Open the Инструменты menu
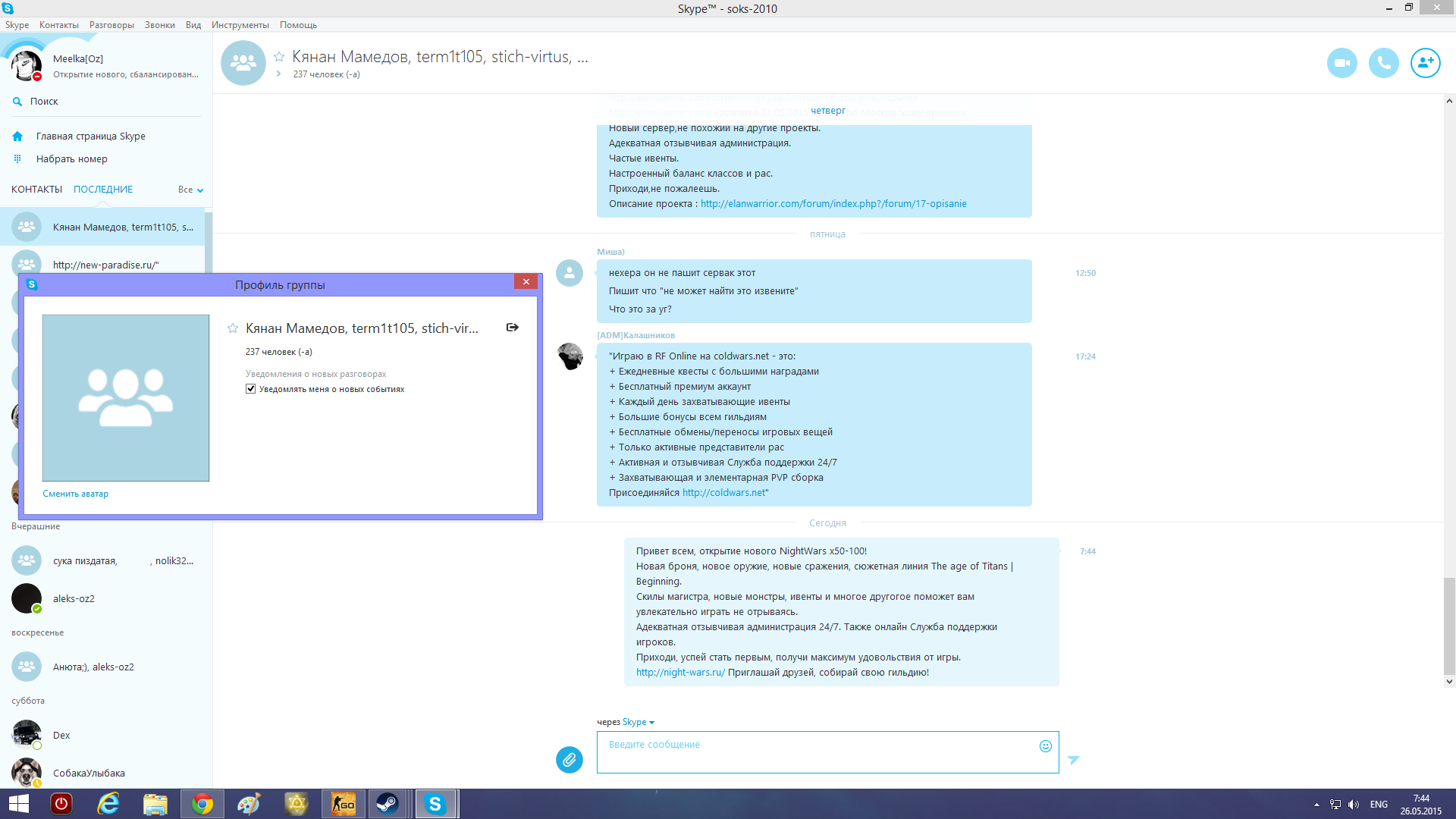The width and height of the screenshot is (1456, 819). [x=240, y=25]
